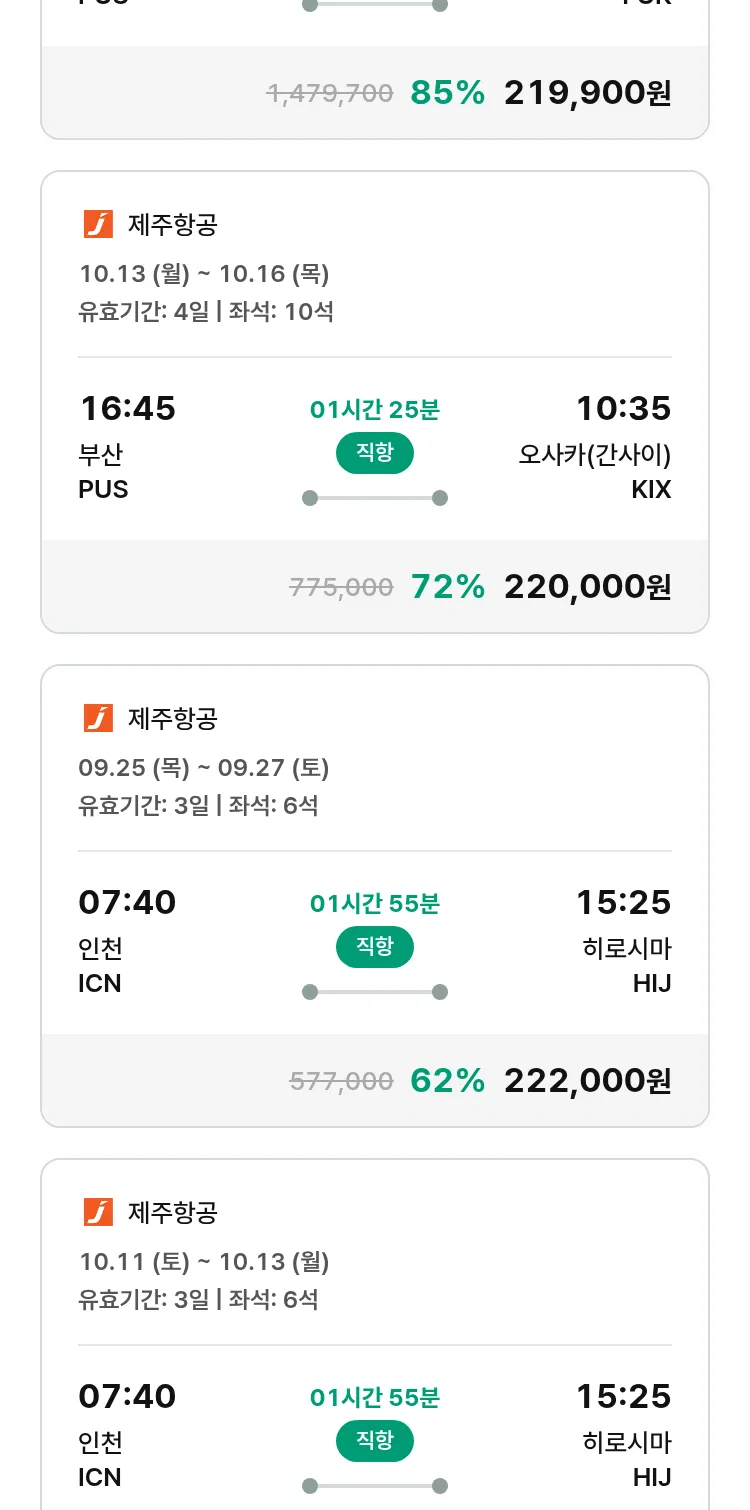The width and height of the screenshot is (750, 1510).
Task: Open flight dated 10.13 (월) ~ 10.16 (목)
Action: point(204,274)
